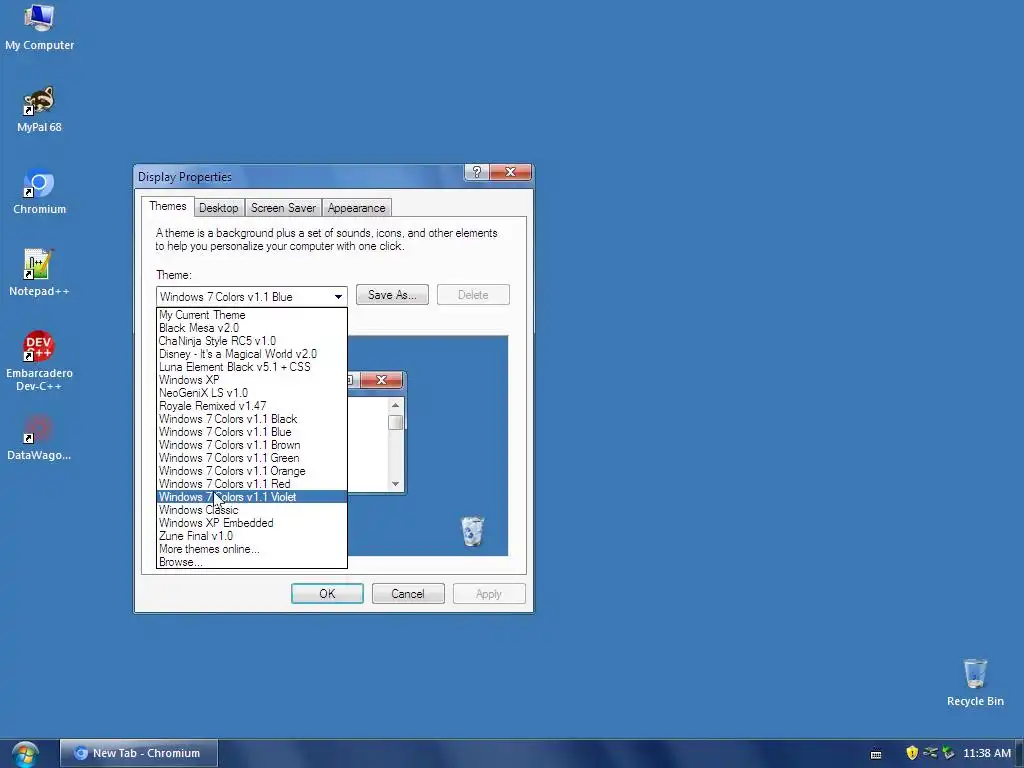Pick Zune Final v1.0 theme
The image size is (1024, 768).
[251, 536]
